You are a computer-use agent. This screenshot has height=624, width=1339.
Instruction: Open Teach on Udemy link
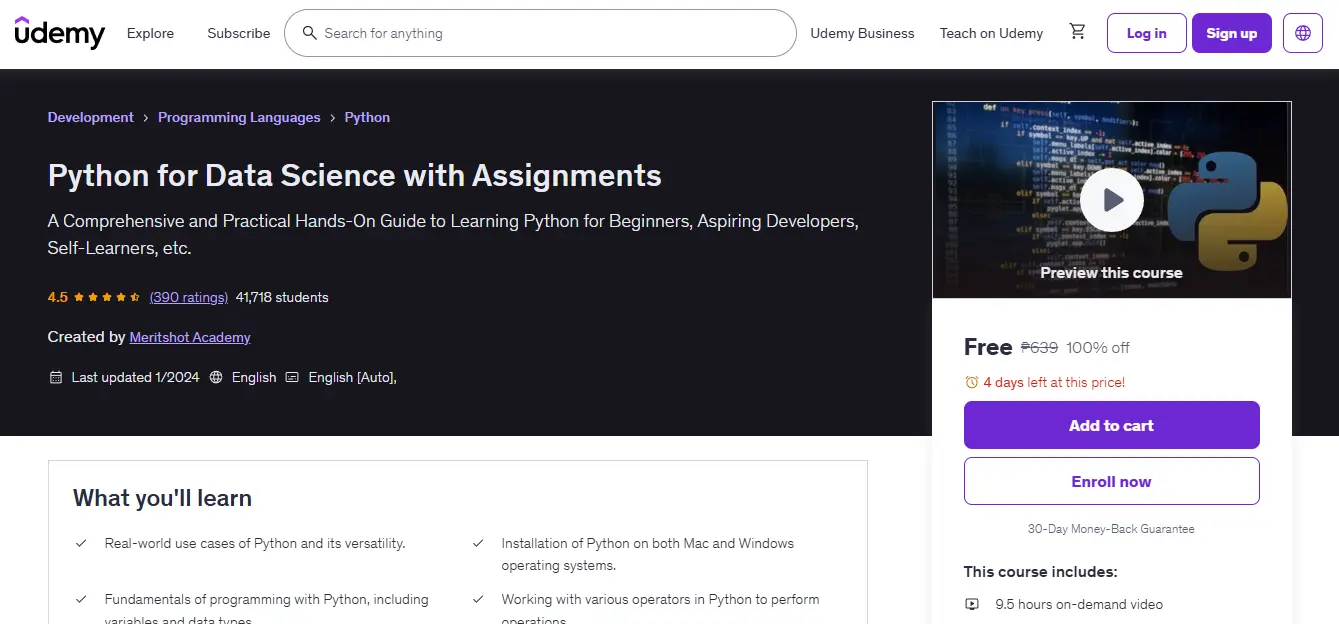click(991, 33)
